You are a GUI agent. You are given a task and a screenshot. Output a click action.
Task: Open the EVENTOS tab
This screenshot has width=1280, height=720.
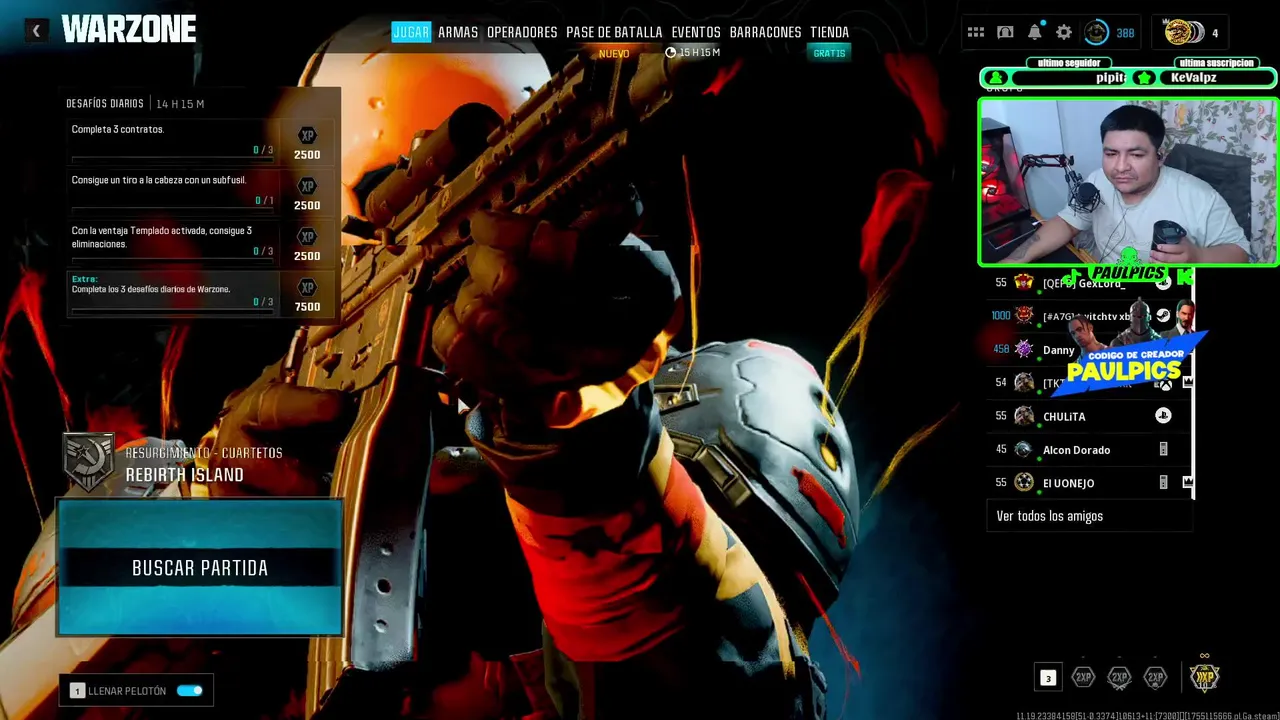tap(696, 32)
